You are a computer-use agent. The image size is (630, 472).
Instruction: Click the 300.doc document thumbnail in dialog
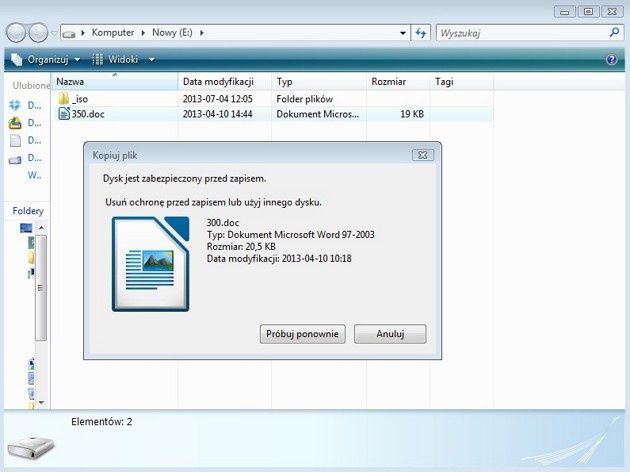coord(151,264)
